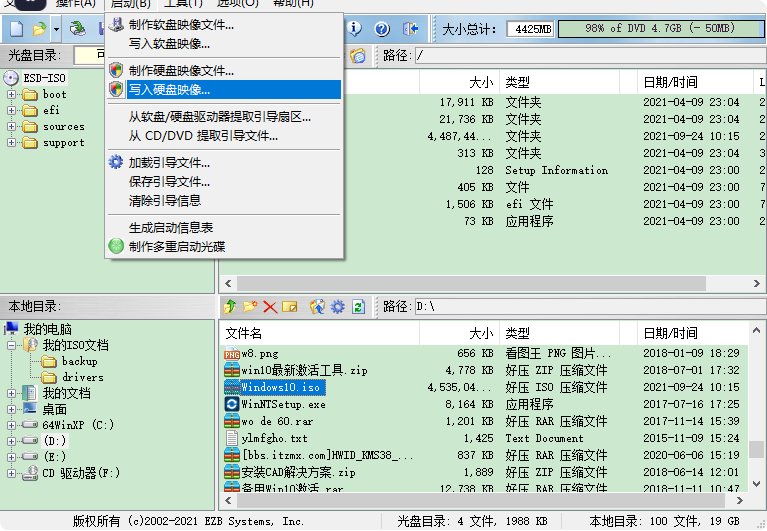Click the blue gear icon in local toolbar
The height and width of the screenshot is (531, 767).
tap(338, 306)
